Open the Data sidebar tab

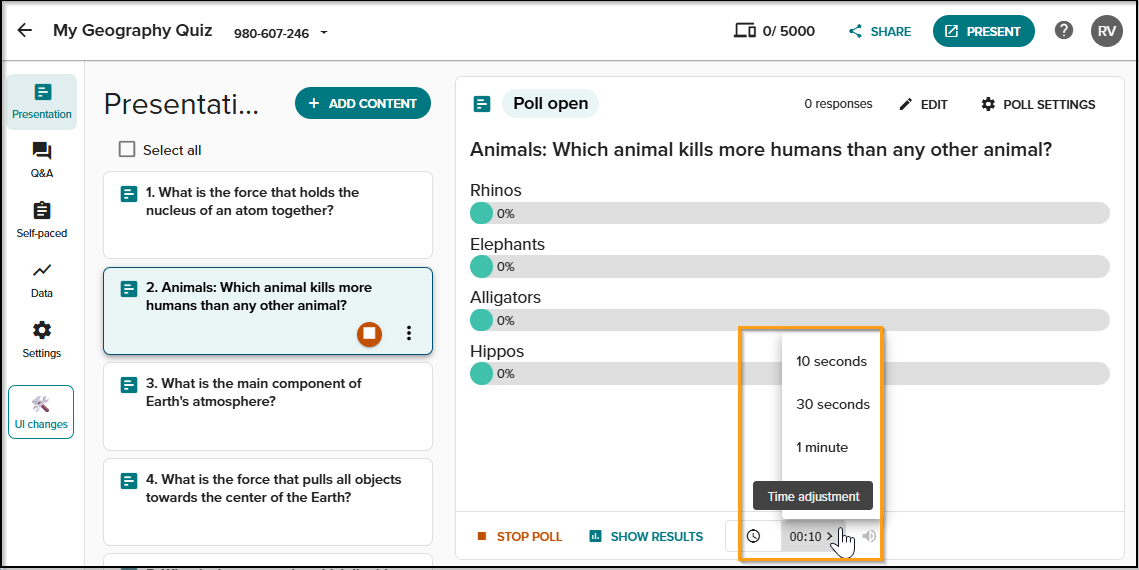click(41, 280)
